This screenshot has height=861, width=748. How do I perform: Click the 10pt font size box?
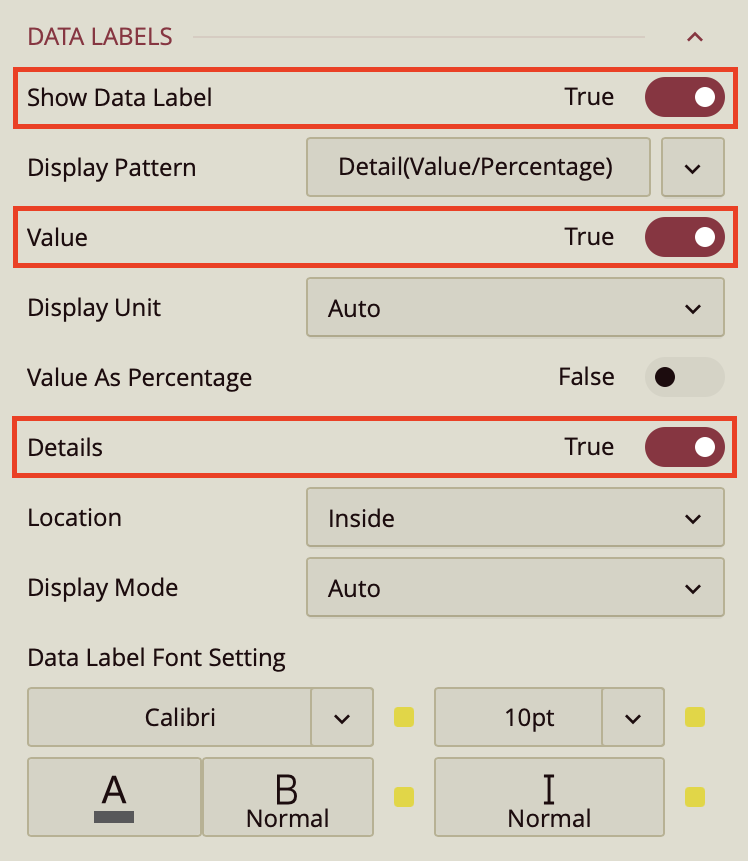click(x=518, y=717)
